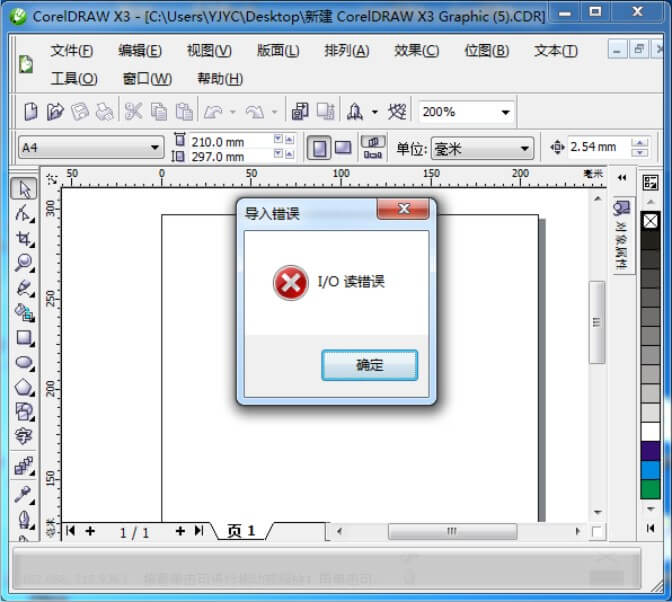Open the 位图(B) menu
This screenshot has height=602, width=672.
487,51
